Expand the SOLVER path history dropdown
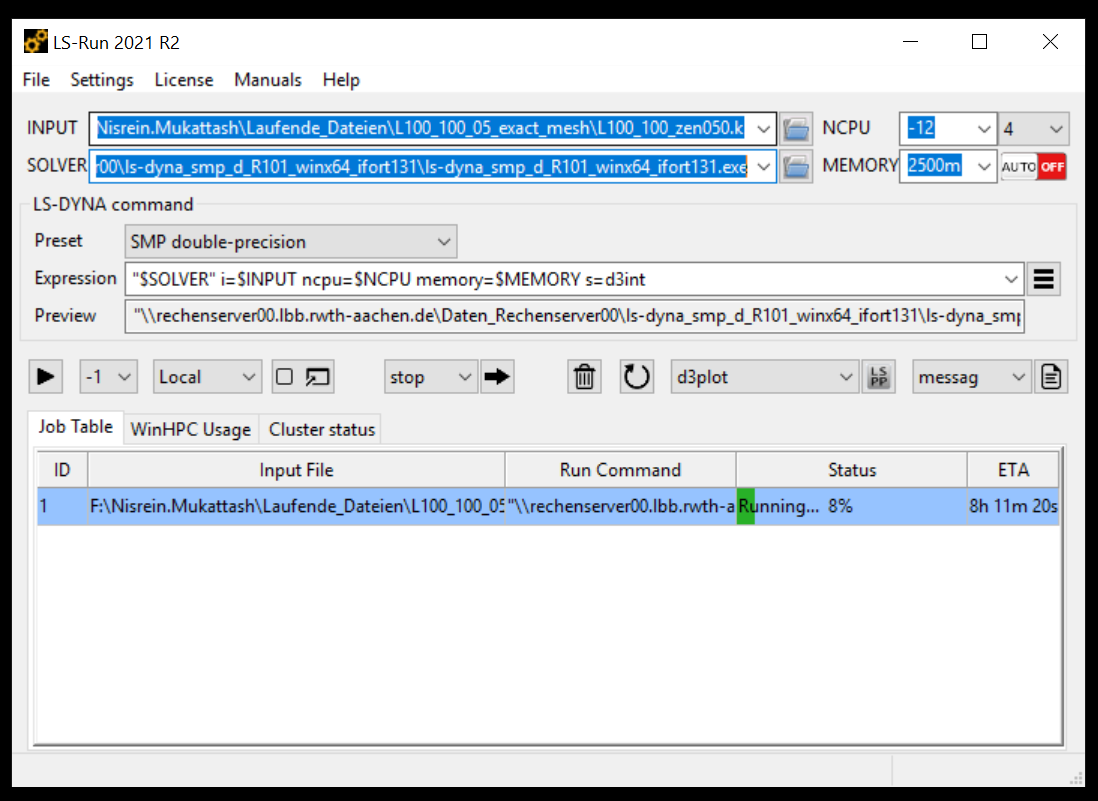This screenshot has width=1098, height=801. 764,167
